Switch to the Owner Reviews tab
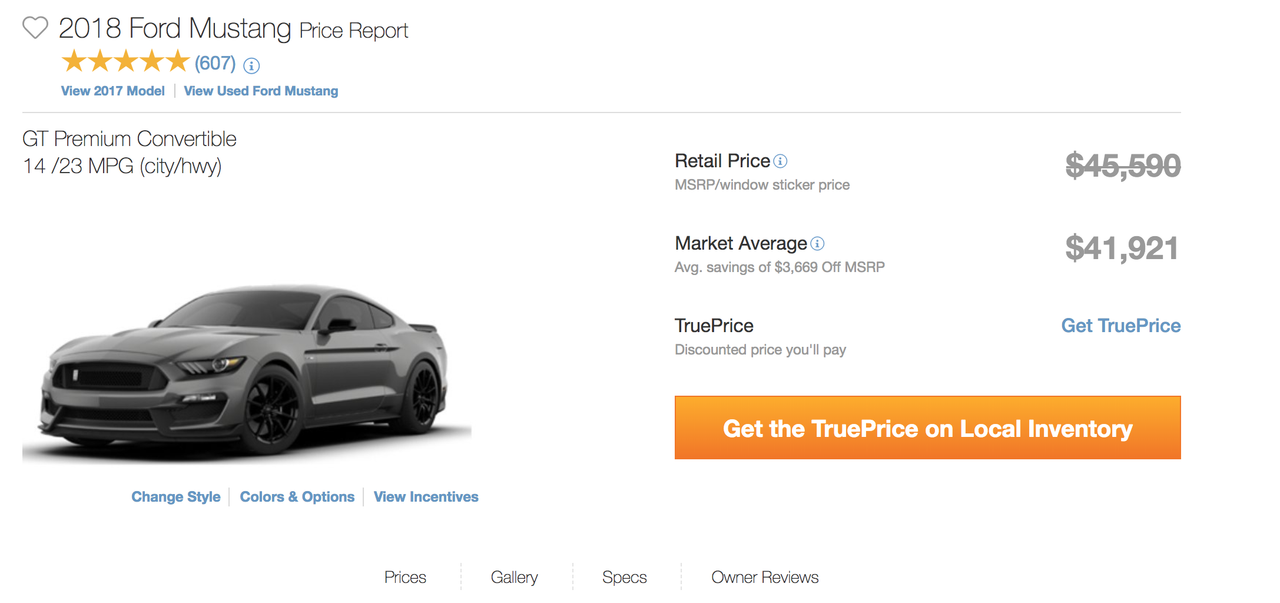Viewport: 1280px width, 603px height. [765, 577]
